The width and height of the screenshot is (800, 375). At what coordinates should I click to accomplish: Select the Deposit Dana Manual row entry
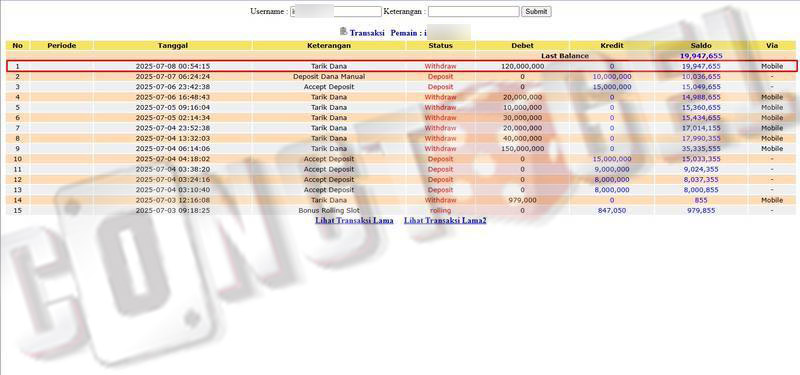329,77
